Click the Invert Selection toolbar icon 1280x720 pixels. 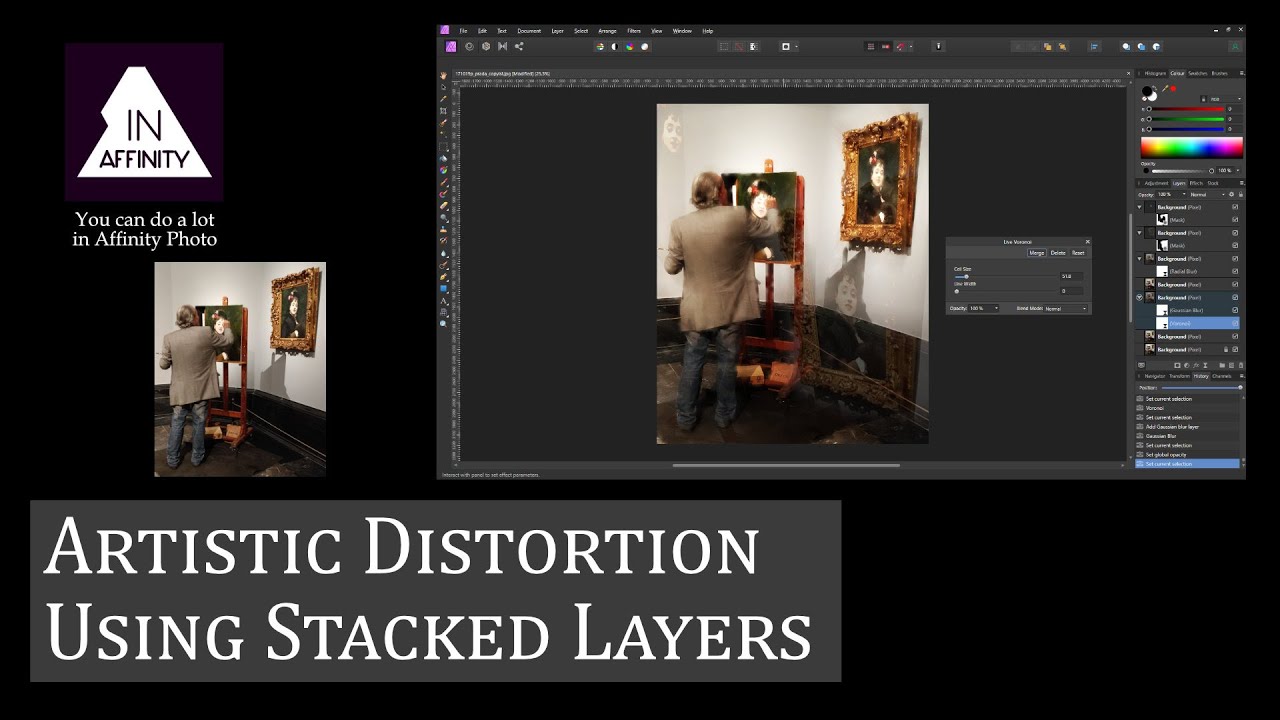tap(754, 46)
